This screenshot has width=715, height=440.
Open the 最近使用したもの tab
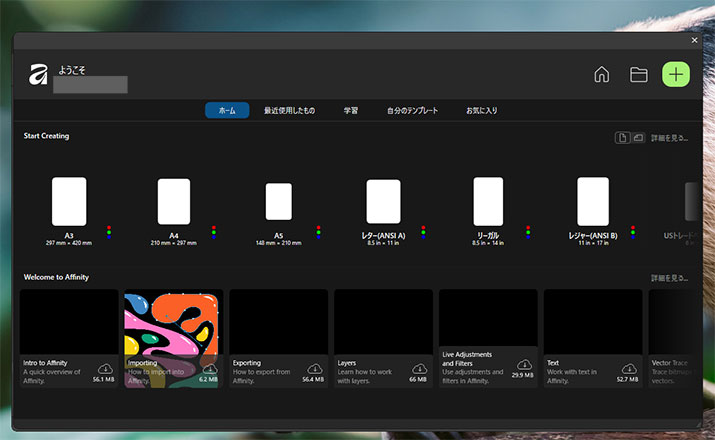[x=290, y=110]
